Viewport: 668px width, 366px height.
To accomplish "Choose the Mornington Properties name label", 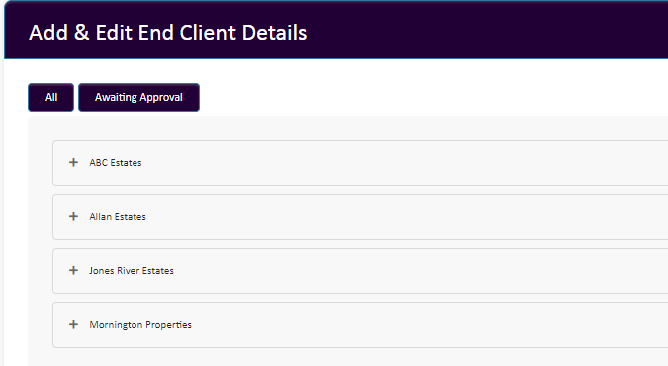I will click(140, 325).
